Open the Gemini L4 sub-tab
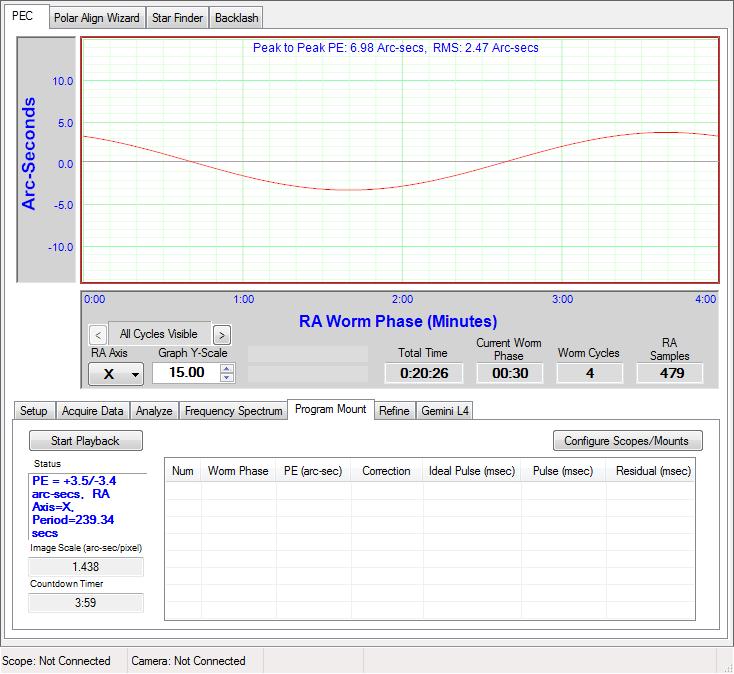The image size is (734, 674). (445, 410)
